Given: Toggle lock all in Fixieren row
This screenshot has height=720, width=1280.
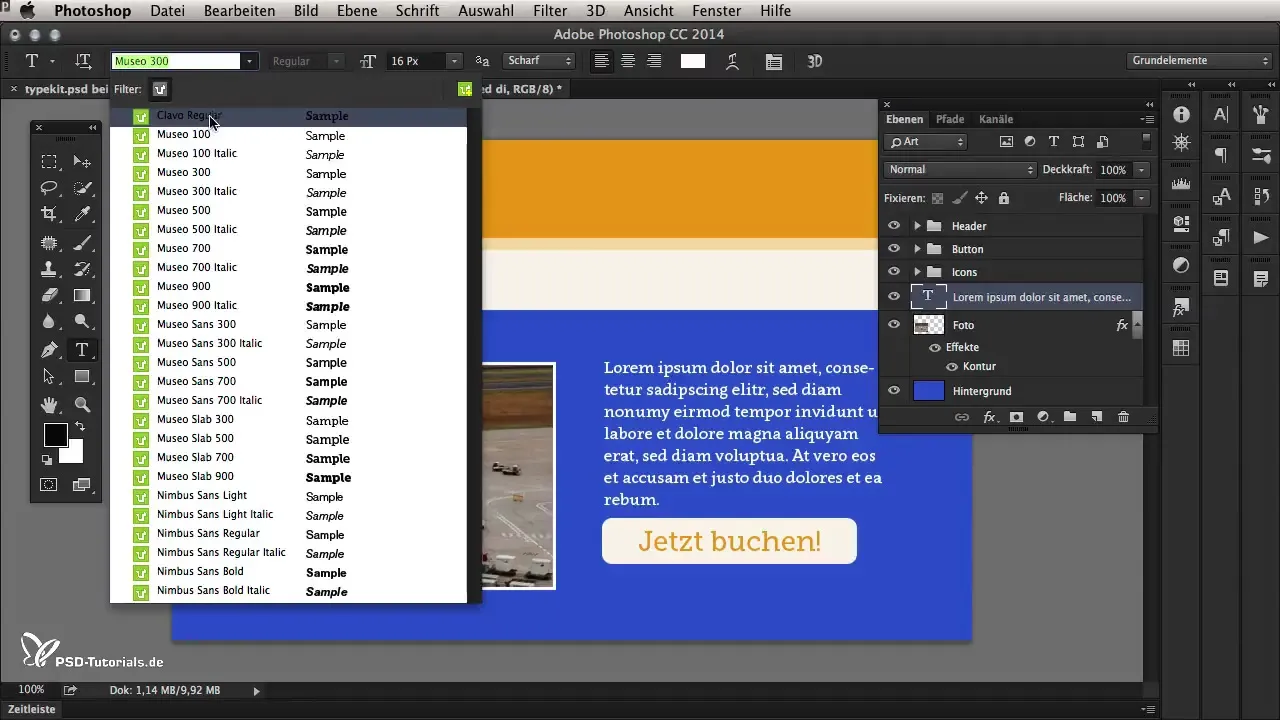Looking at the screenshot, I should click(x=1004, y=198).
